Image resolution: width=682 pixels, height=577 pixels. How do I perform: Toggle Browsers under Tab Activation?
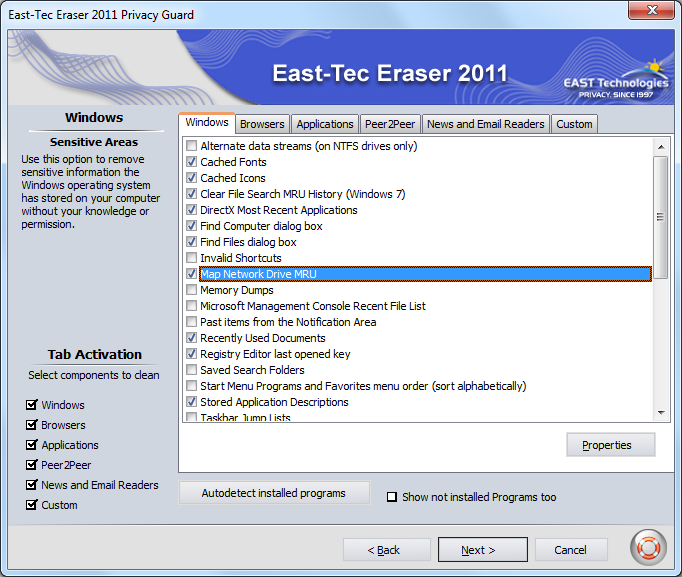tap(31, 425)
